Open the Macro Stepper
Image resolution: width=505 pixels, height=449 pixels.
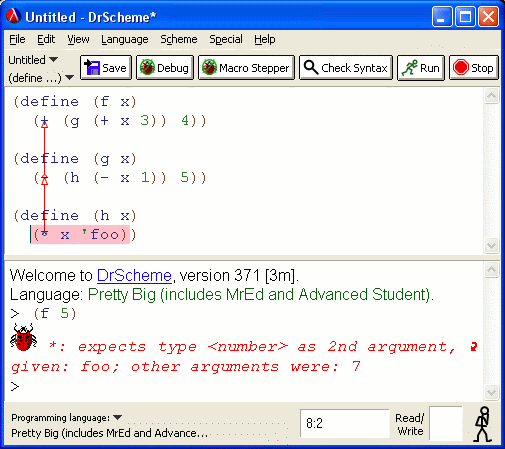(x=246, y=68)
